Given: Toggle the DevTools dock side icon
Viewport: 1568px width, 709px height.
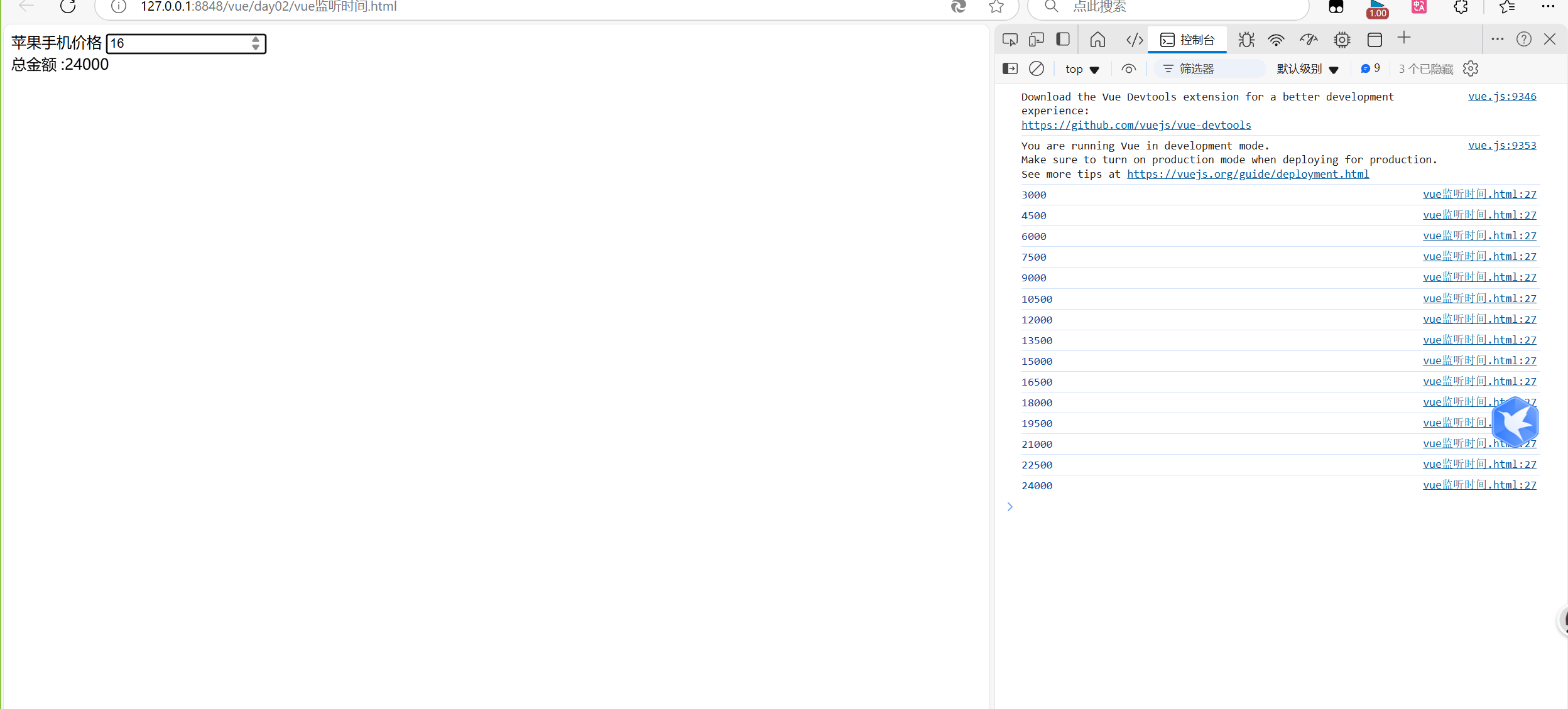Looking at the screenshot, I should coord(1063,40).
